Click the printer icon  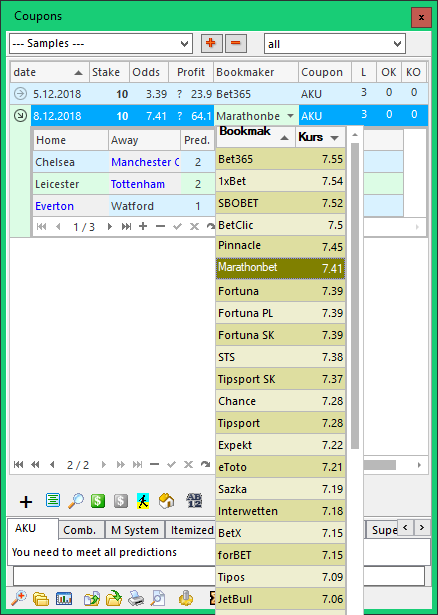136,599
